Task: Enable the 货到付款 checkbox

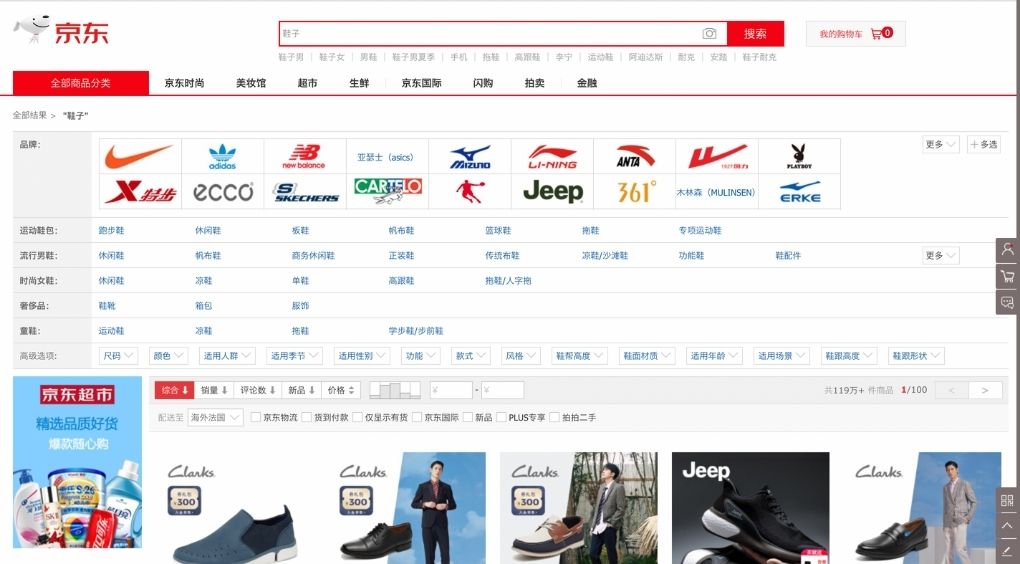Action: [x=306, y=418]
